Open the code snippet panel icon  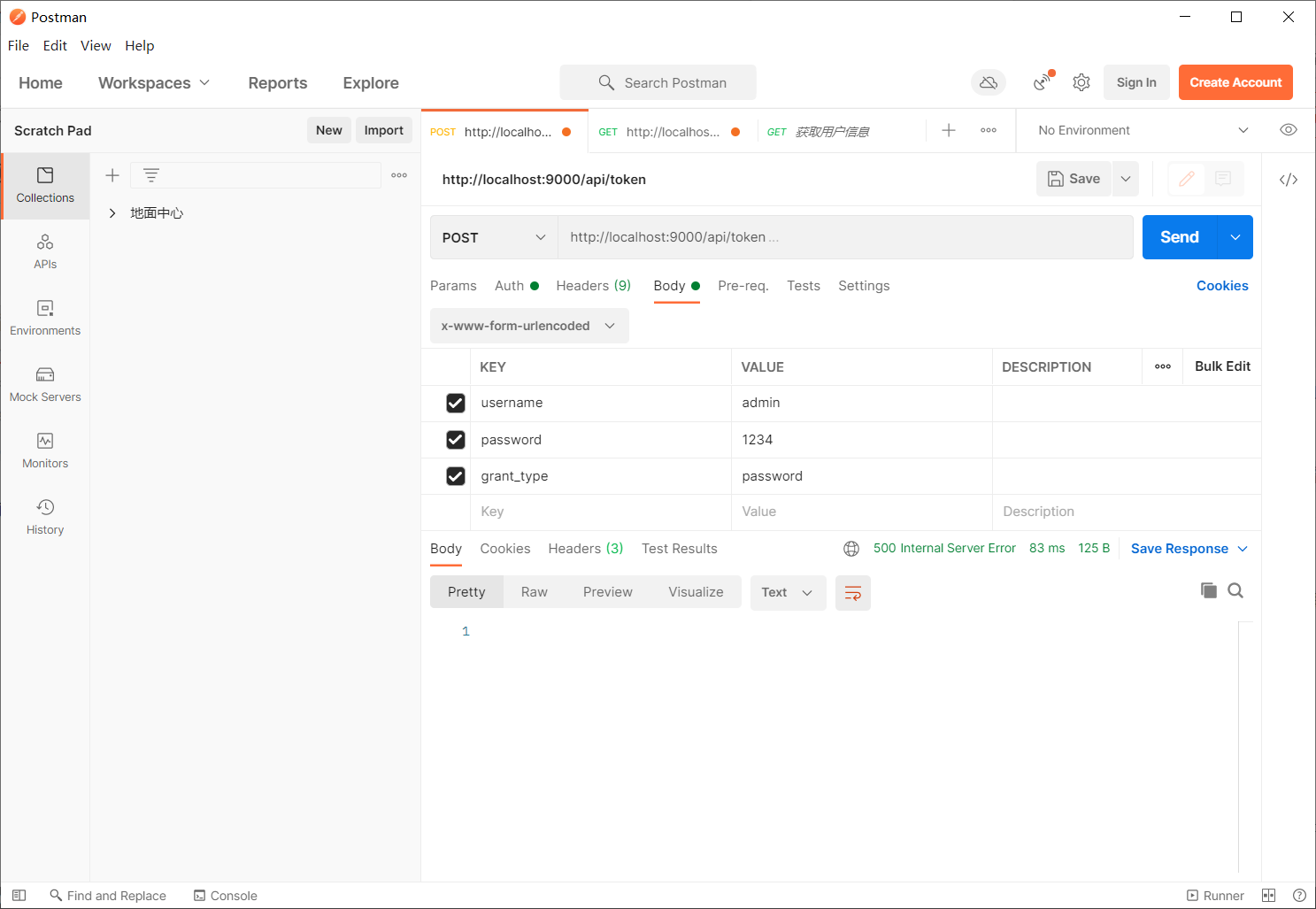coord(1289,180)
